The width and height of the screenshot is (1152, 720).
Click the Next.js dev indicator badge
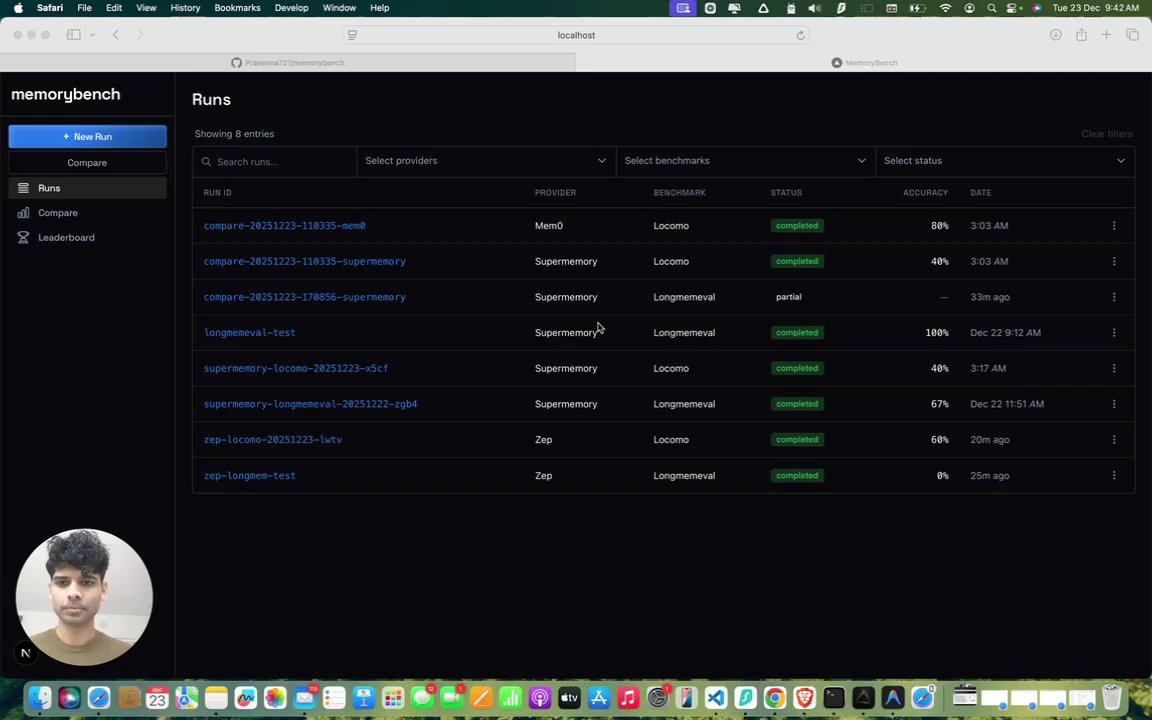pyautogui.click(x=26, y=652)
